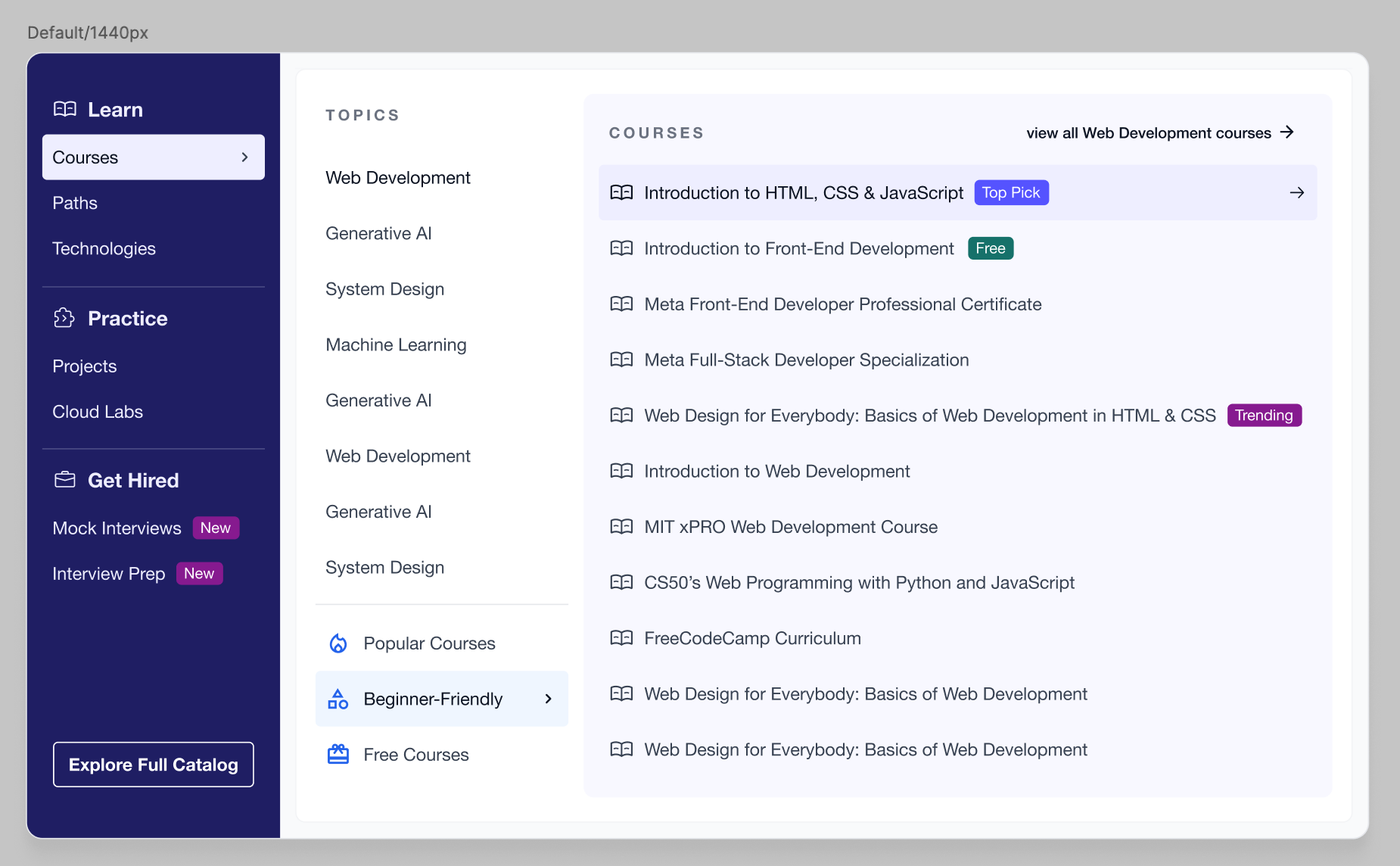Screen dimensions: 1400x866
Task: Open Popular Courses label
Action: click(429, 643)
